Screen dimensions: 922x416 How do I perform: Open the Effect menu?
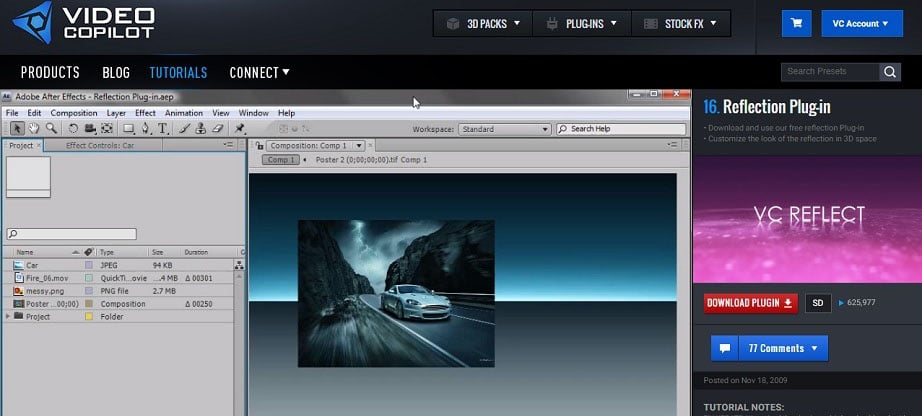click(145, 113)
